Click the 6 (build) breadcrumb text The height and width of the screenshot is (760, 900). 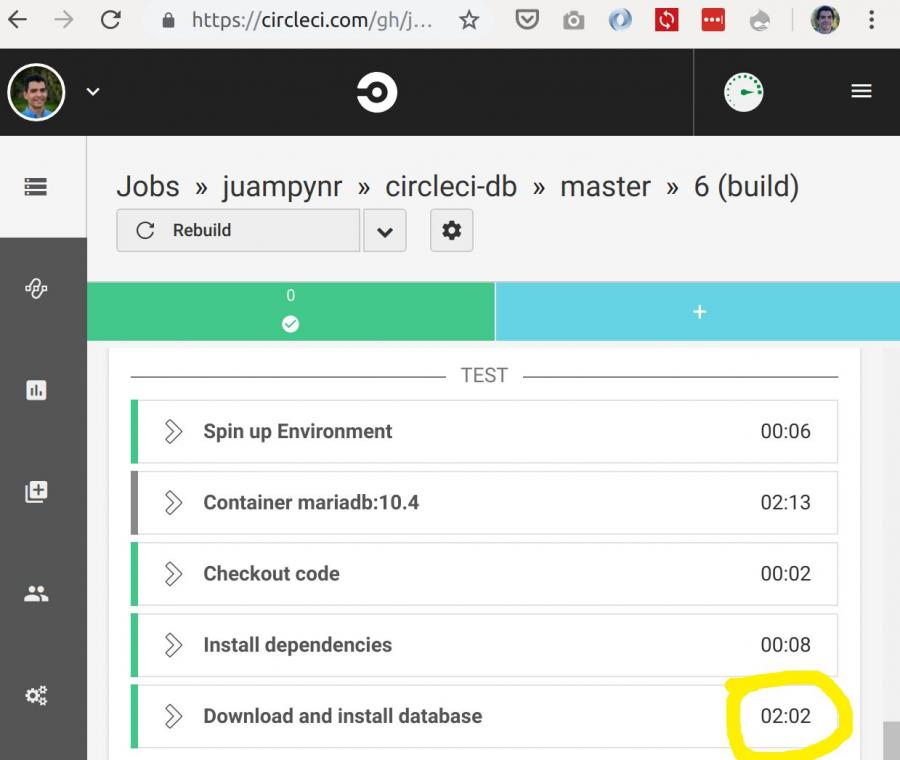[746, 187]
